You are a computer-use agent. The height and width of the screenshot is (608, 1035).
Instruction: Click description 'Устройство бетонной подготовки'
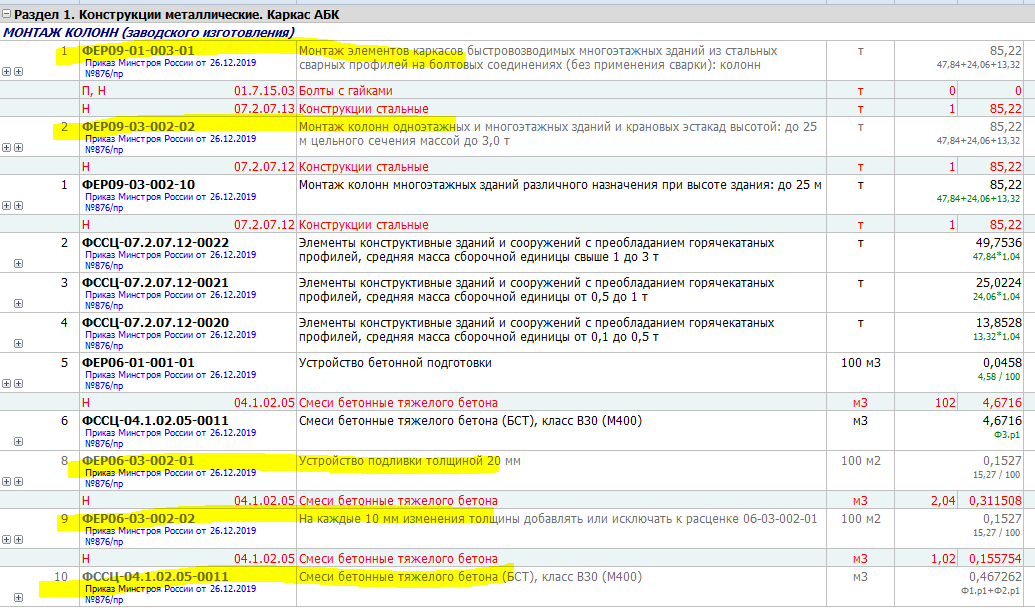coord(395,362)
